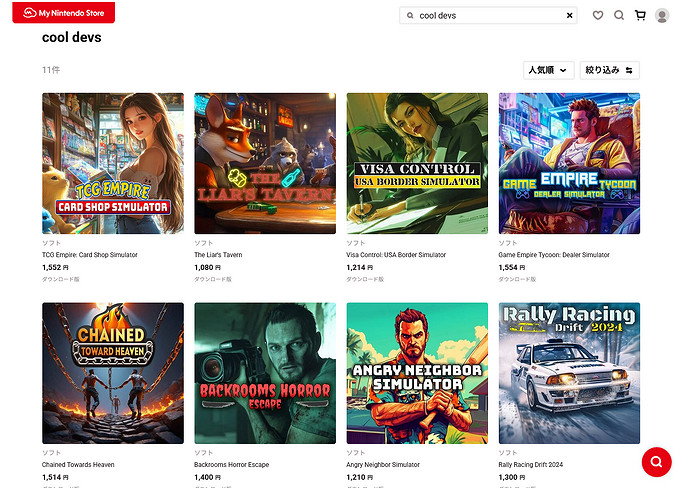Select The Liar's Tavern cover image
Screen dimensions: 678x488
[265, 163]
